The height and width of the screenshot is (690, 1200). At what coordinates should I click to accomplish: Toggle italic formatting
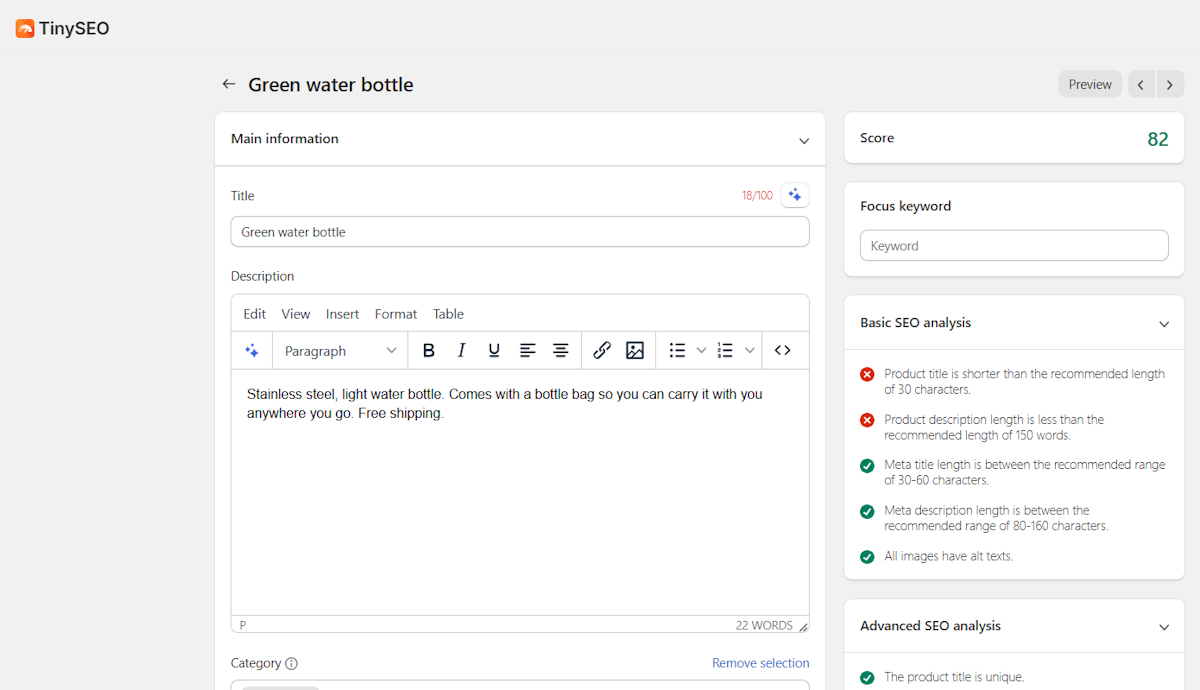[461, 351]
